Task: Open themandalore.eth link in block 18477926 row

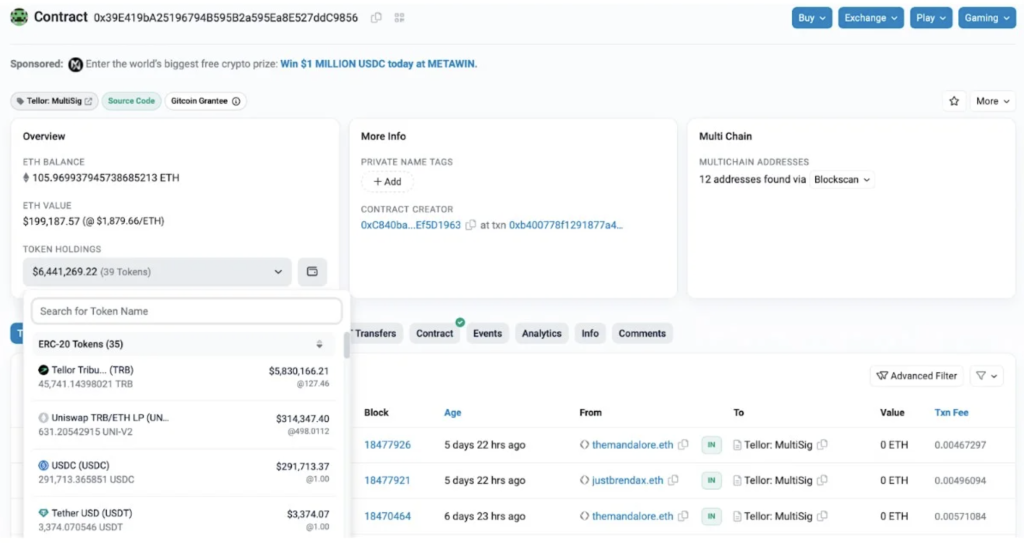Action: (x=632, y=445)
